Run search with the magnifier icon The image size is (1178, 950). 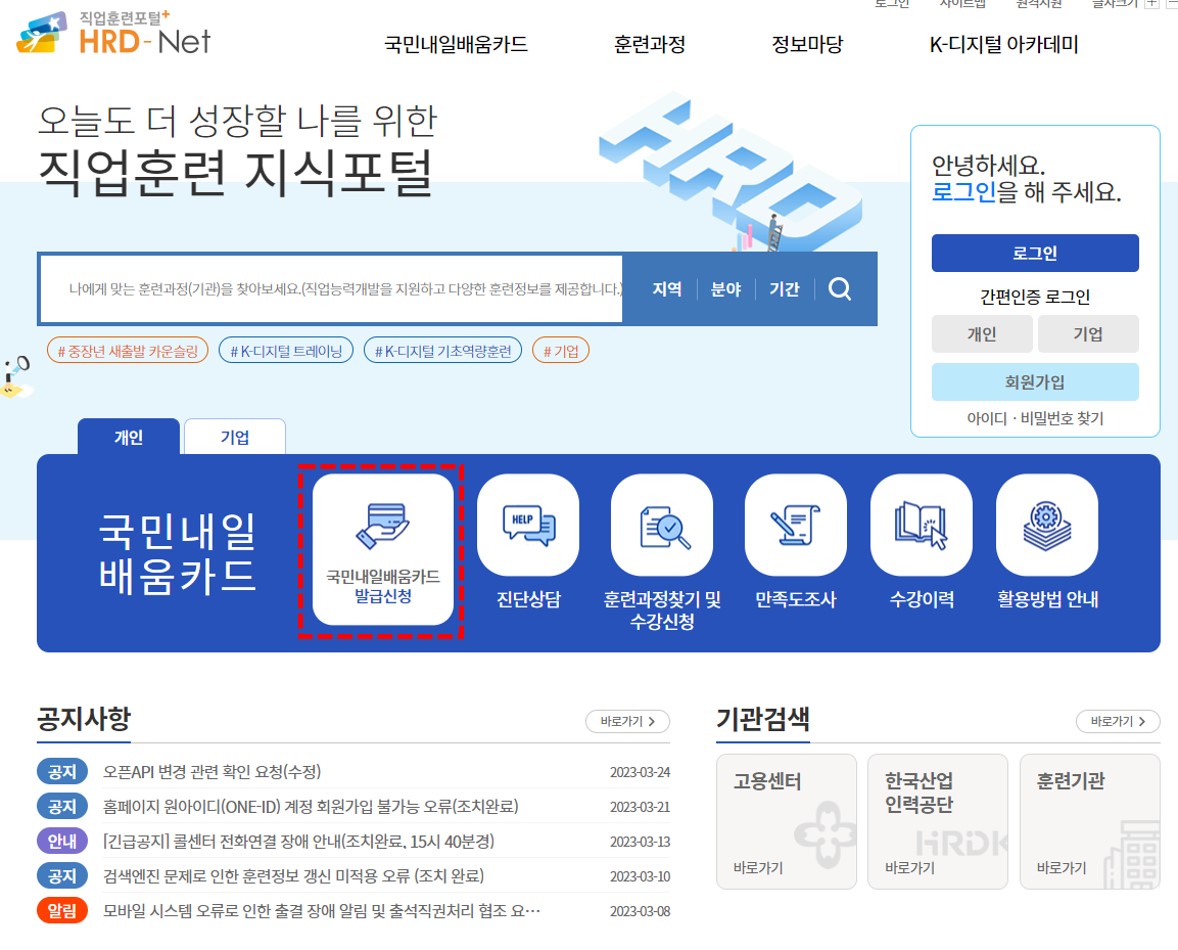(840, 289)
